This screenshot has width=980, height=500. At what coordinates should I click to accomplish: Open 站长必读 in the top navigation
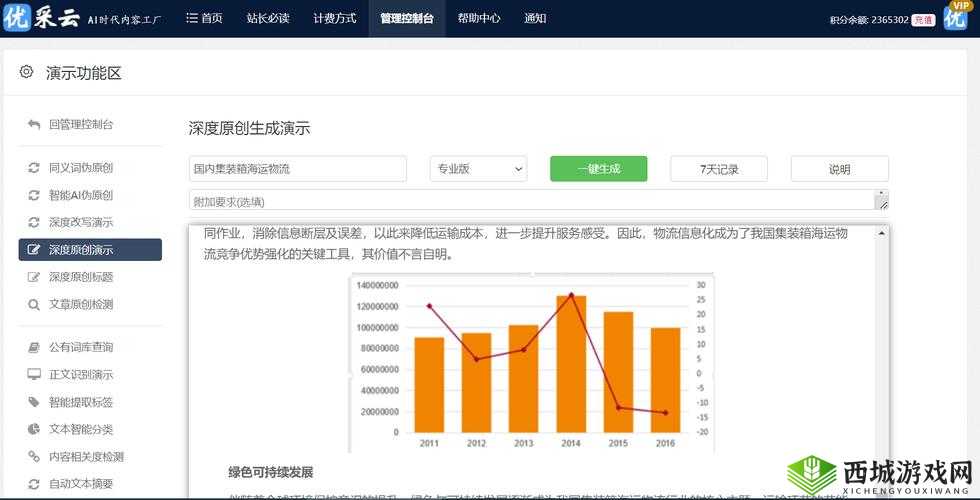(x=268, y=18)
